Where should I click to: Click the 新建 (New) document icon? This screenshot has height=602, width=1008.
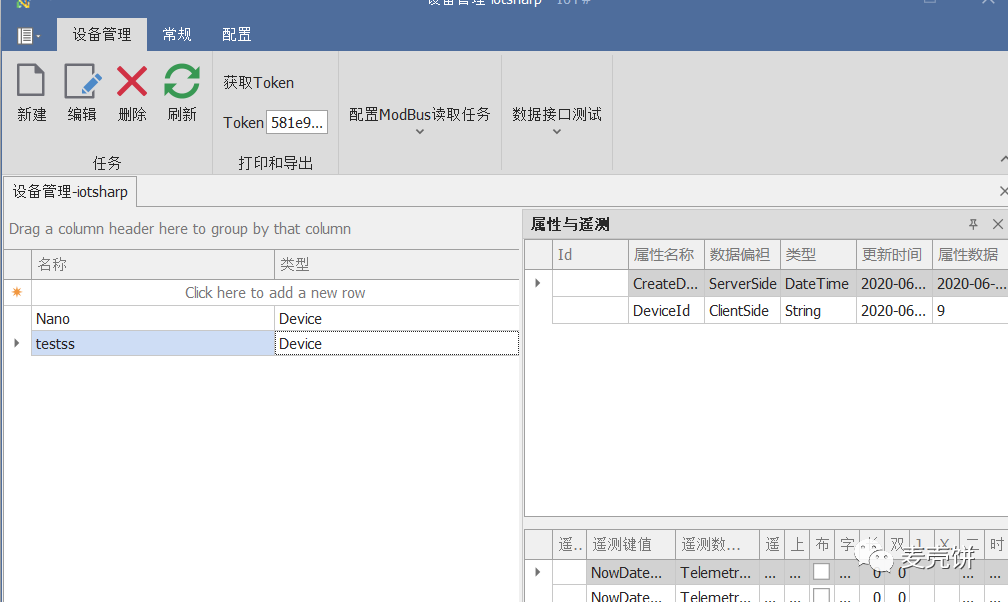pyautogui.click(x=31, y=81)
